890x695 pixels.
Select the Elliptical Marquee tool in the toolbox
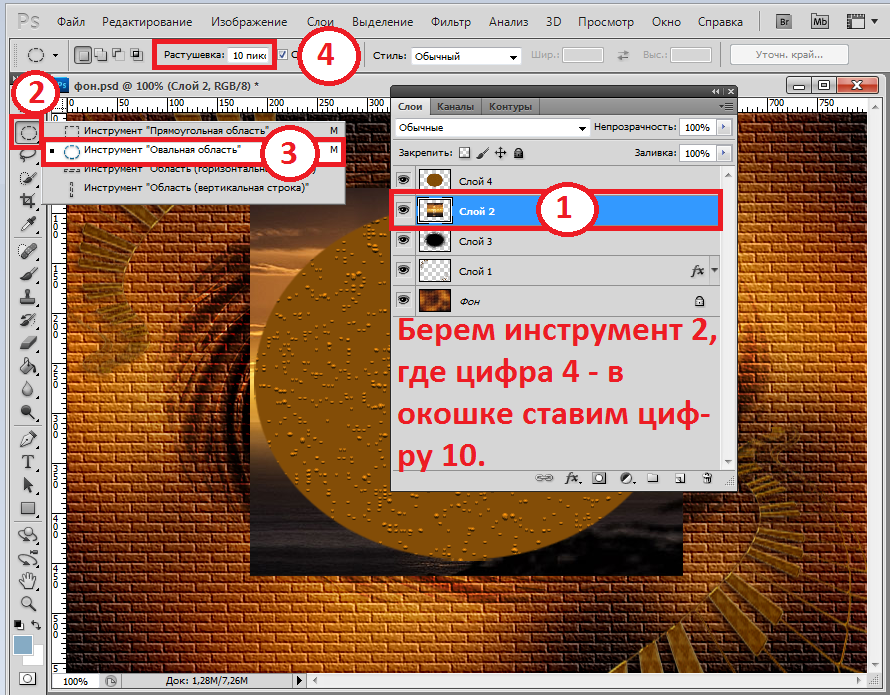pos(28,133)
